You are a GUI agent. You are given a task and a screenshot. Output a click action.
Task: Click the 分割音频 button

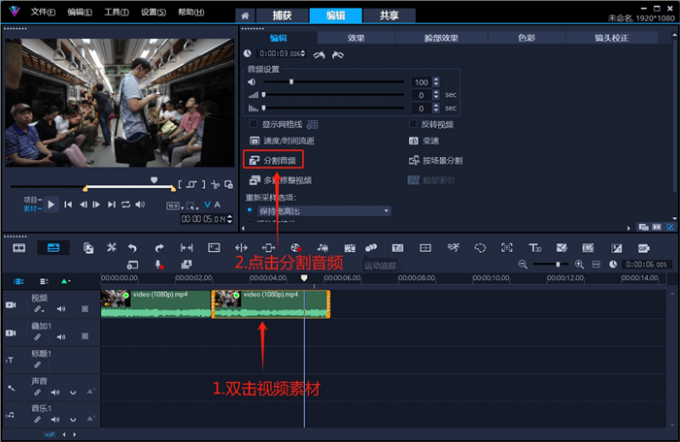point(273,160)
